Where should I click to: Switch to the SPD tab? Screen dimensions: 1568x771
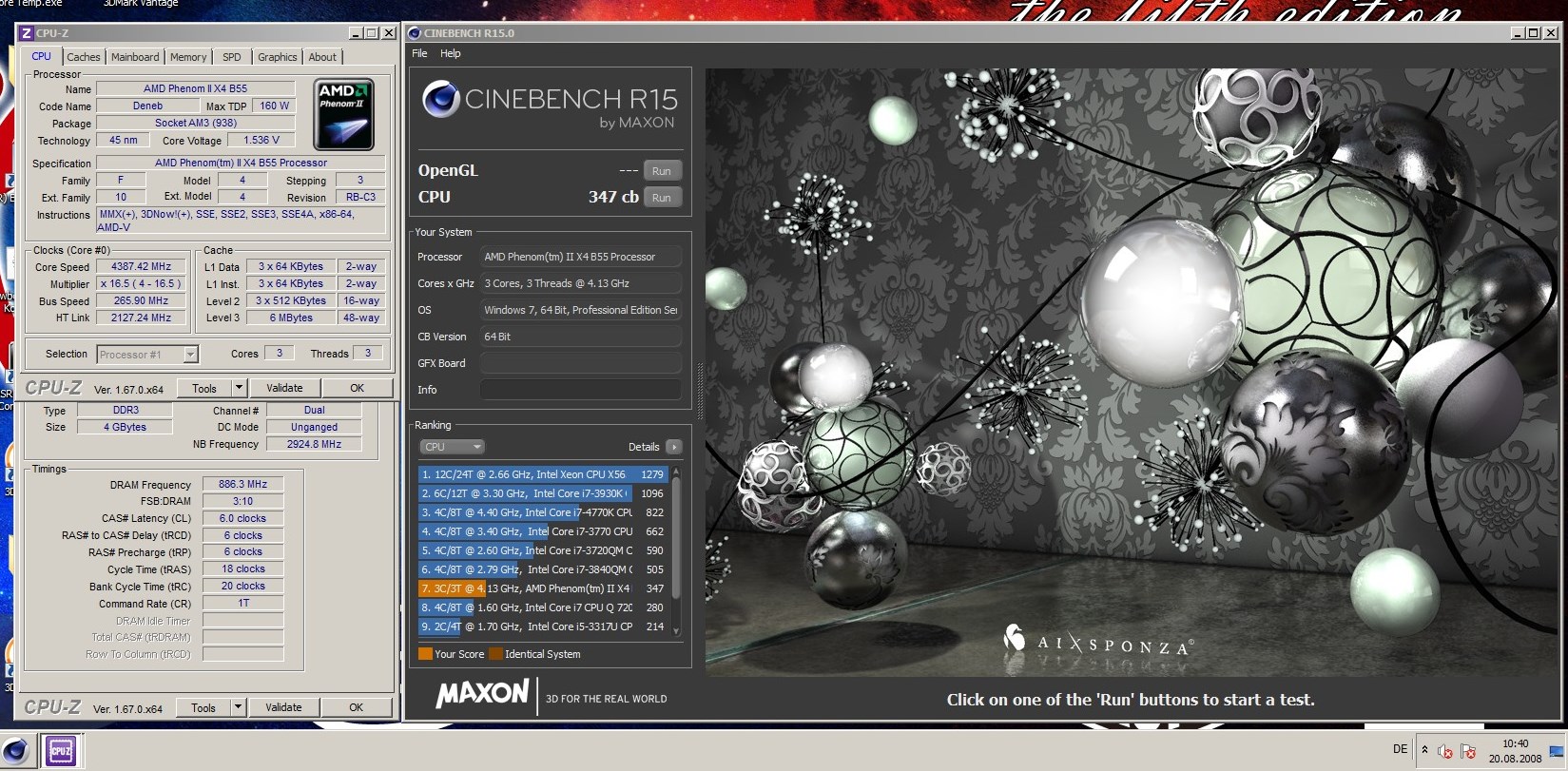(x=232, y=57)
